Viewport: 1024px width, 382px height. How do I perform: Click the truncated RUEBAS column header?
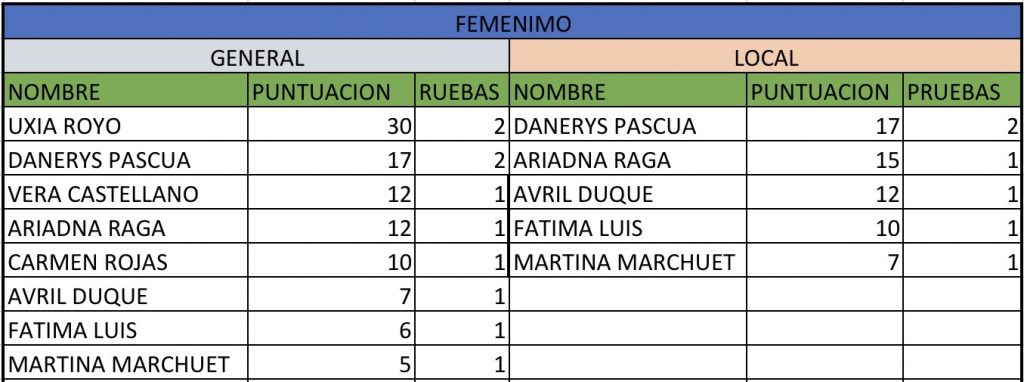point(462,91)
